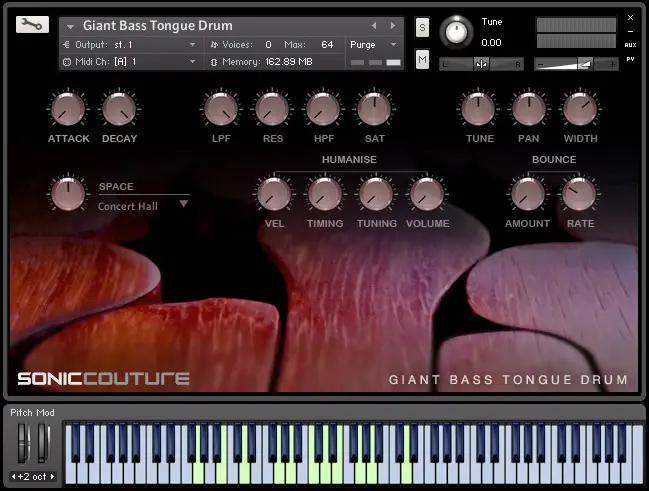
Task: Toggle the PV button
Action: click(x=630, y=59)
